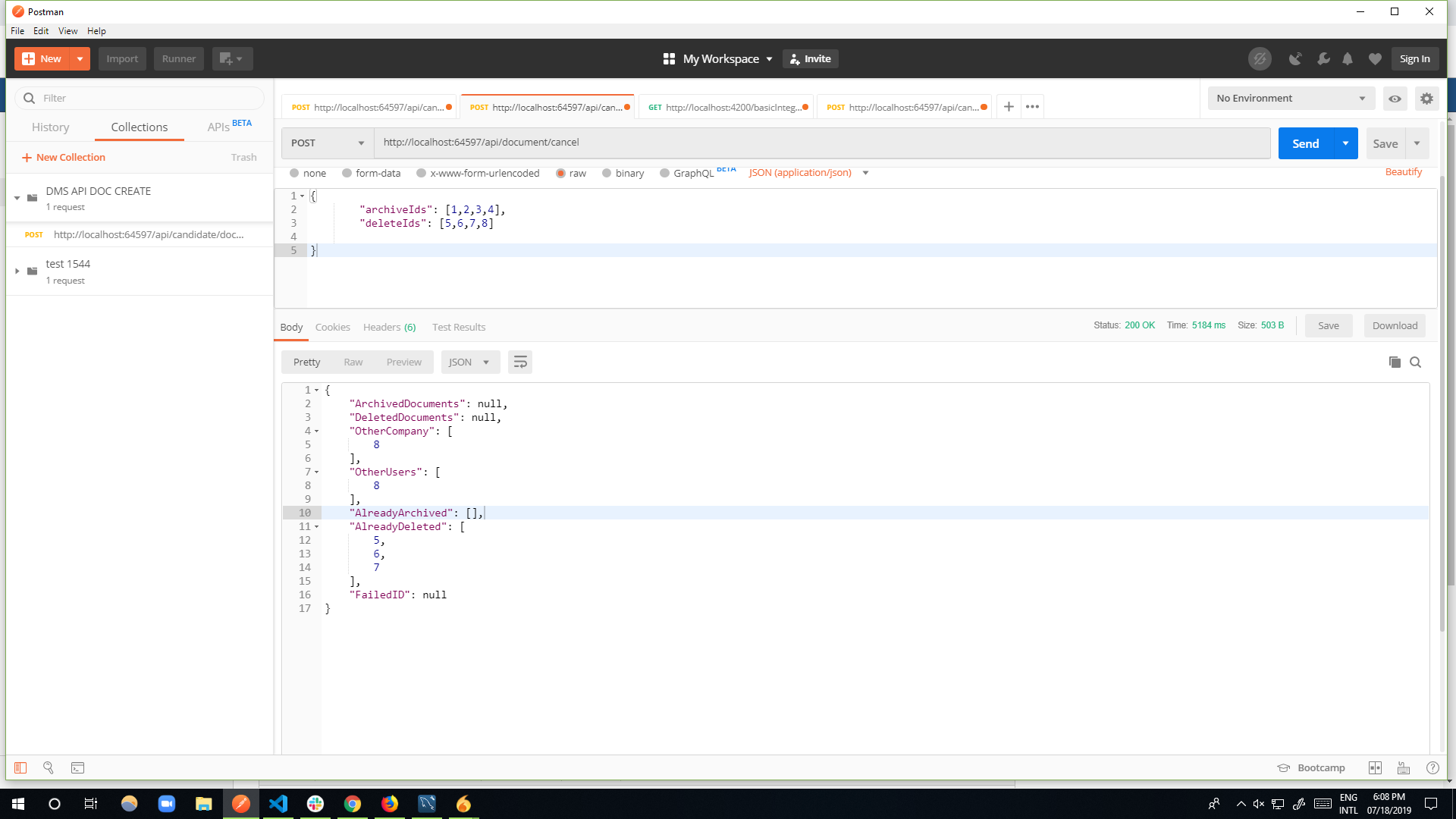The image size is (1456, 819).
Task: Click the settings wrench icon in header
Action: pyautogui.click(x=1323, y=59)
